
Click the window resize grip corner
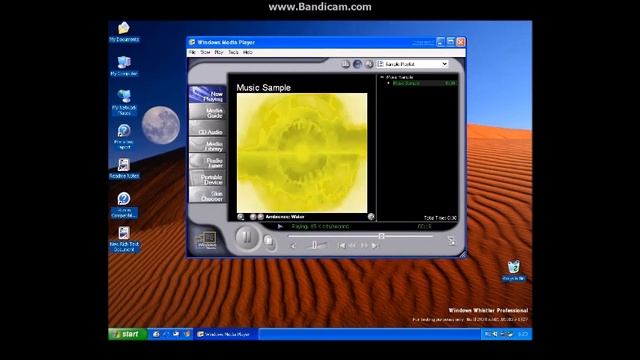(x=462, y=254)
